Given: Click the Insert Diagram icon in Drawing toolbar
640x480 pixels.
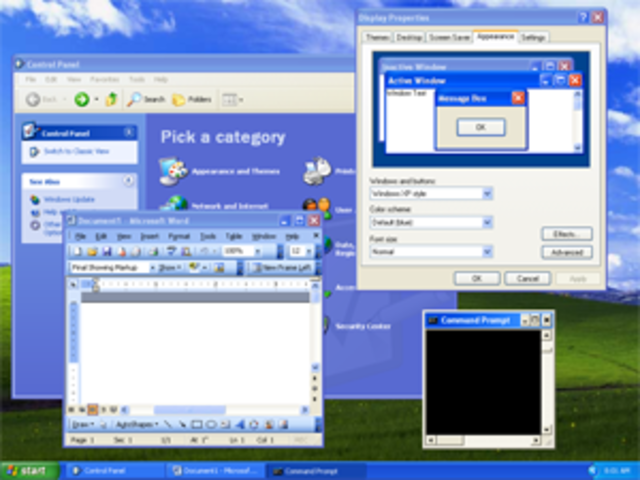Looking at the screenshot, I should pyautogui.click(x=254, y=424).
